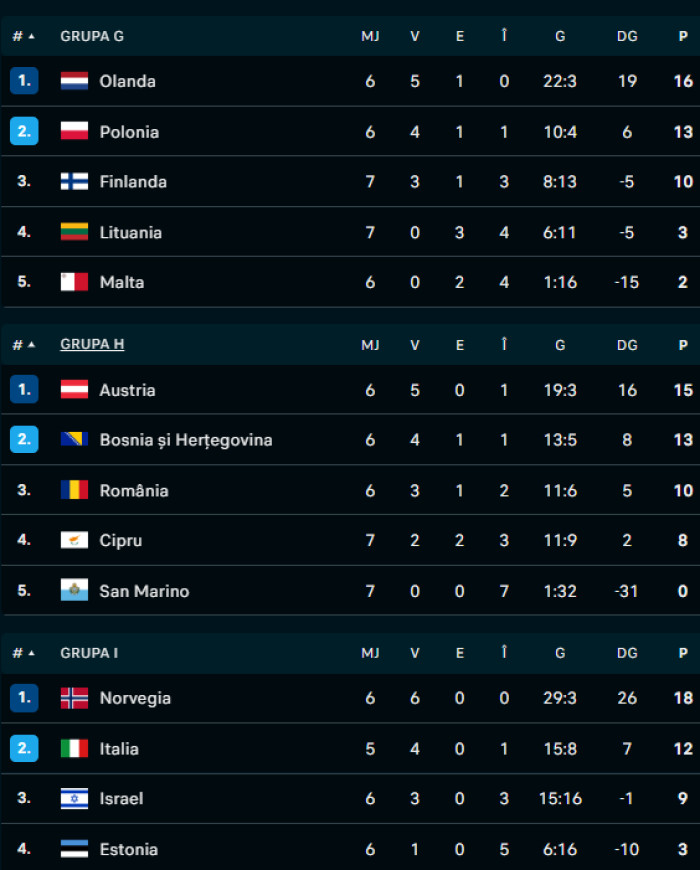Click the position 2 badge for Polonia
This screenshot has width=700, height=870.
coord(24,131)
